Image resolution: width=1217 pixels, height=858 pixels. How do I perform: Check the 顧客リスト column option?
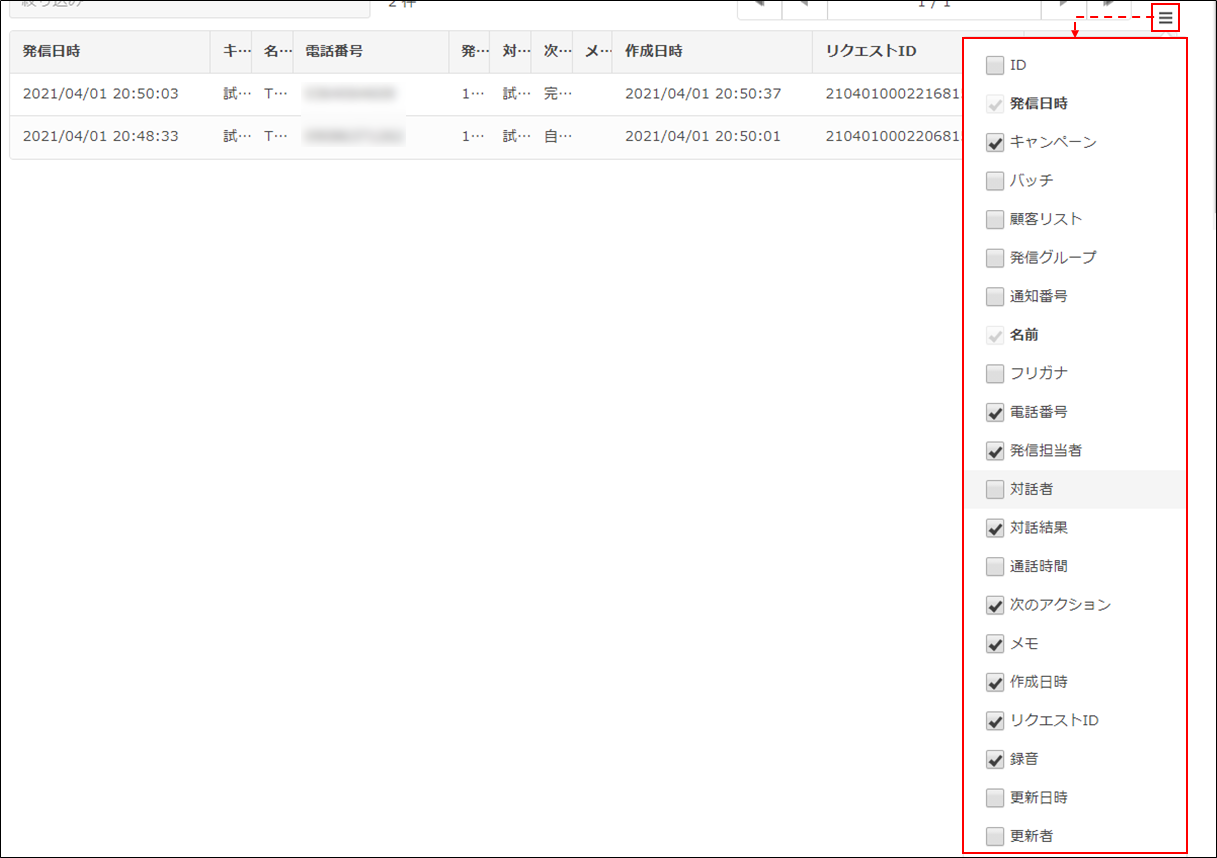click(995, 220)
